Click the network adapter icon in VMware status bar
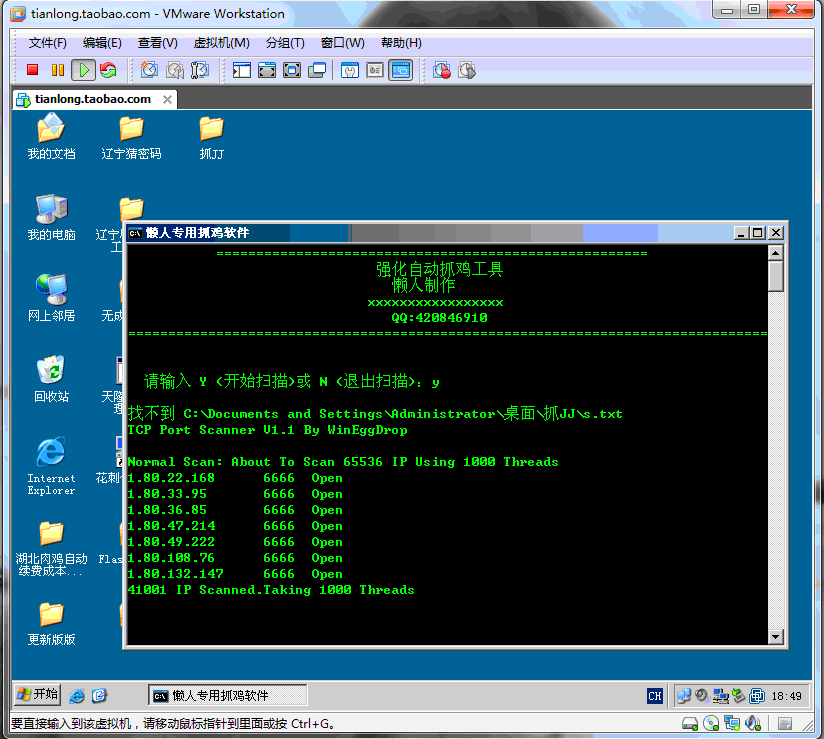824x739 pixels. [732, 724]
